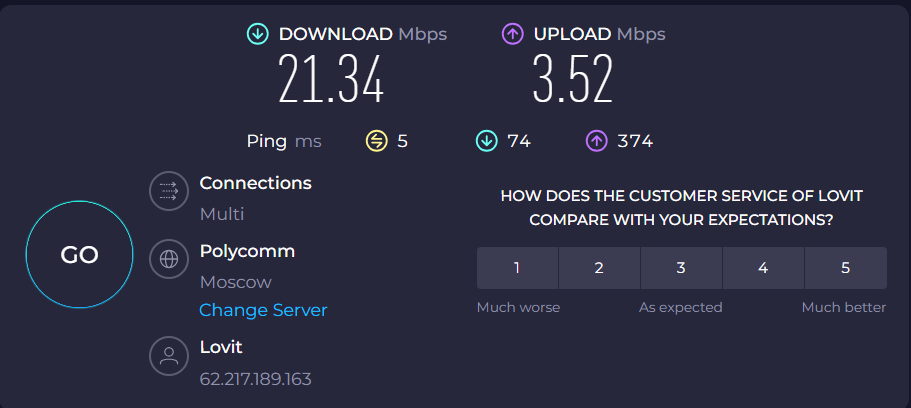This screenshot has width=911, height=408.
Task: Click the Polycomm server name
Action: (248, 251)
